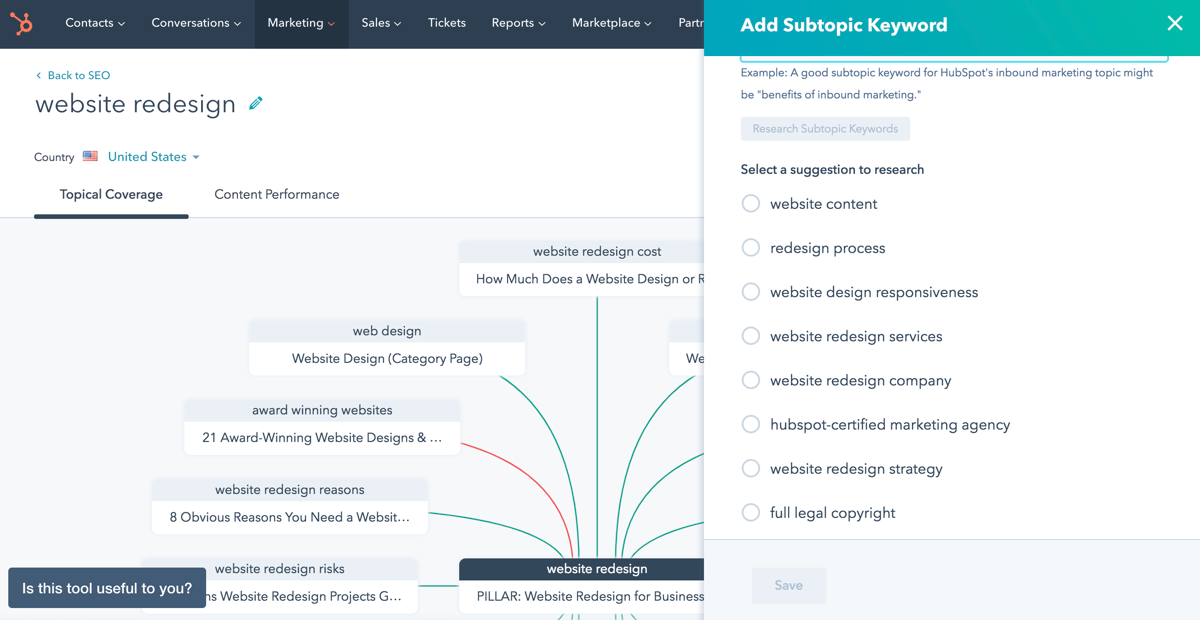
Task: Switch to the Content Performance tab
Action: coord(276,195)
